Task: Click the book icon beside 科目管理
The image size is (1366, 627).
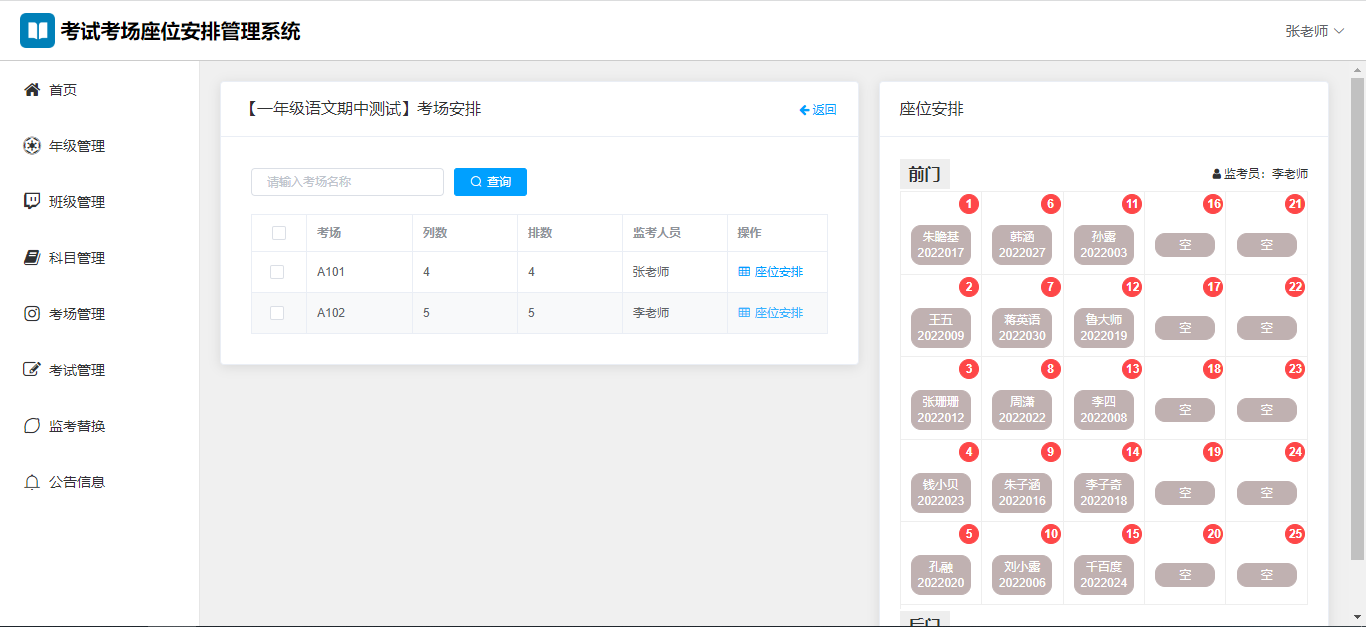Action: point(32,258)
